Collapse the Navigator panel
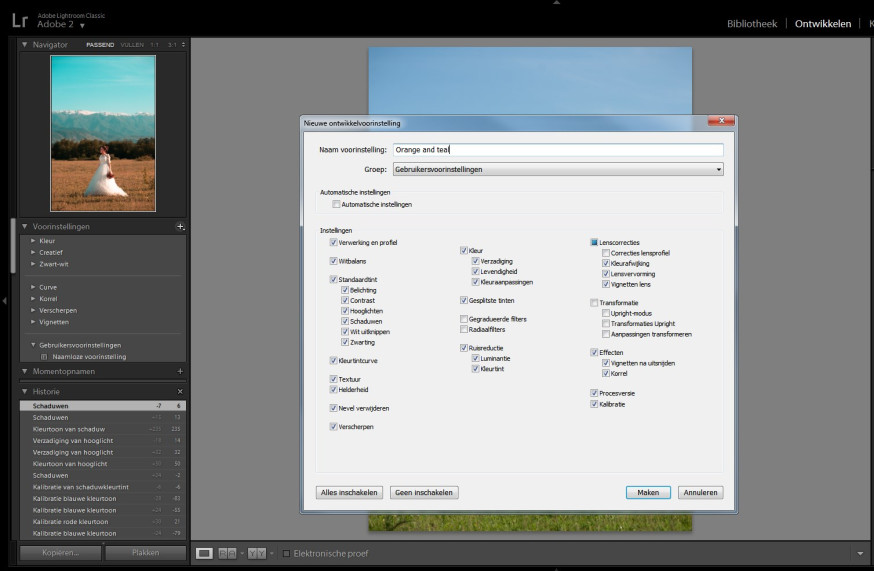The height and width of the screenshot is (571, 874). pos(25,44)
